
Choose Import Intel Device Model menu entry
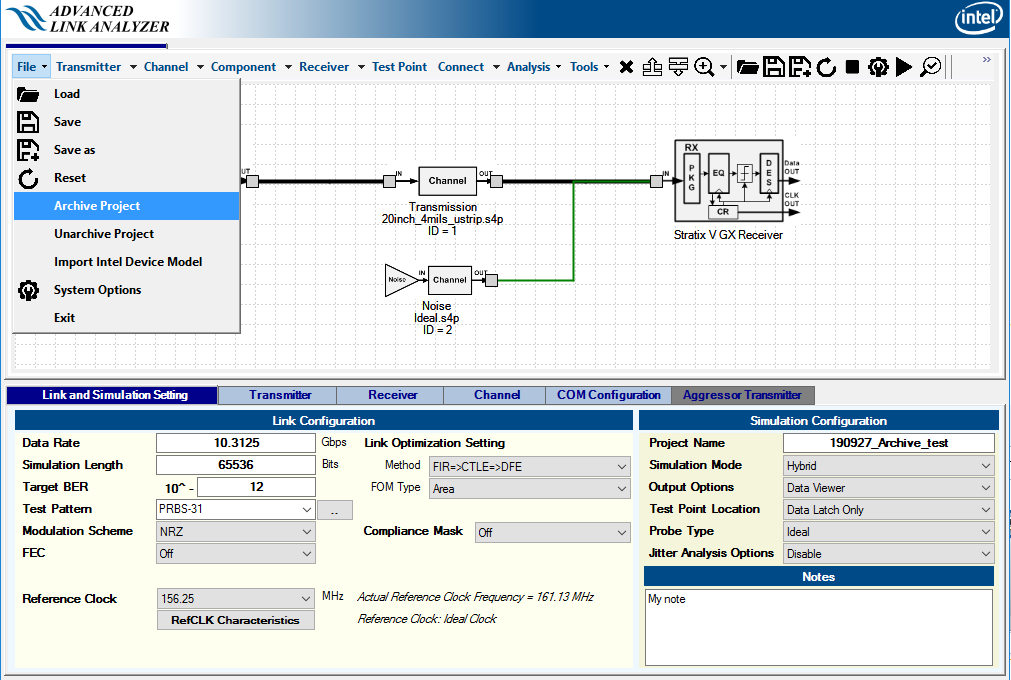[128, 262]
